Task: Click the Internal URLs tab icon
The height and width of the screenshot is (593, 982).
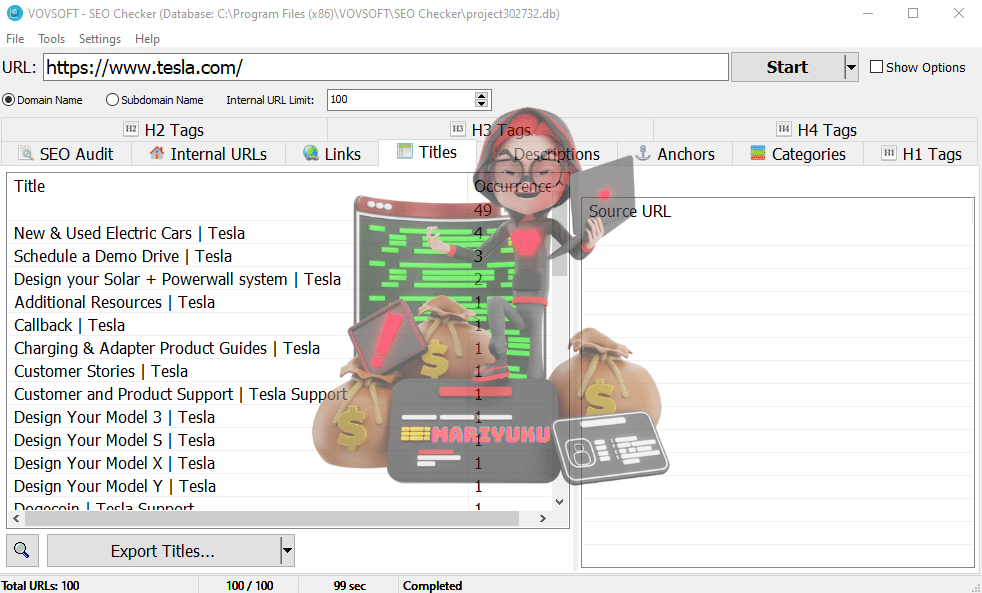Action: click(x=156, y=153)
